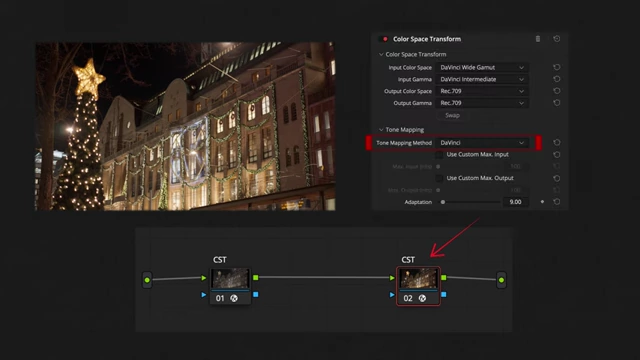Click the node graph final output dot
Image resolution: width=640 pixels, height=360 pixels.
[x=501, y=280]
